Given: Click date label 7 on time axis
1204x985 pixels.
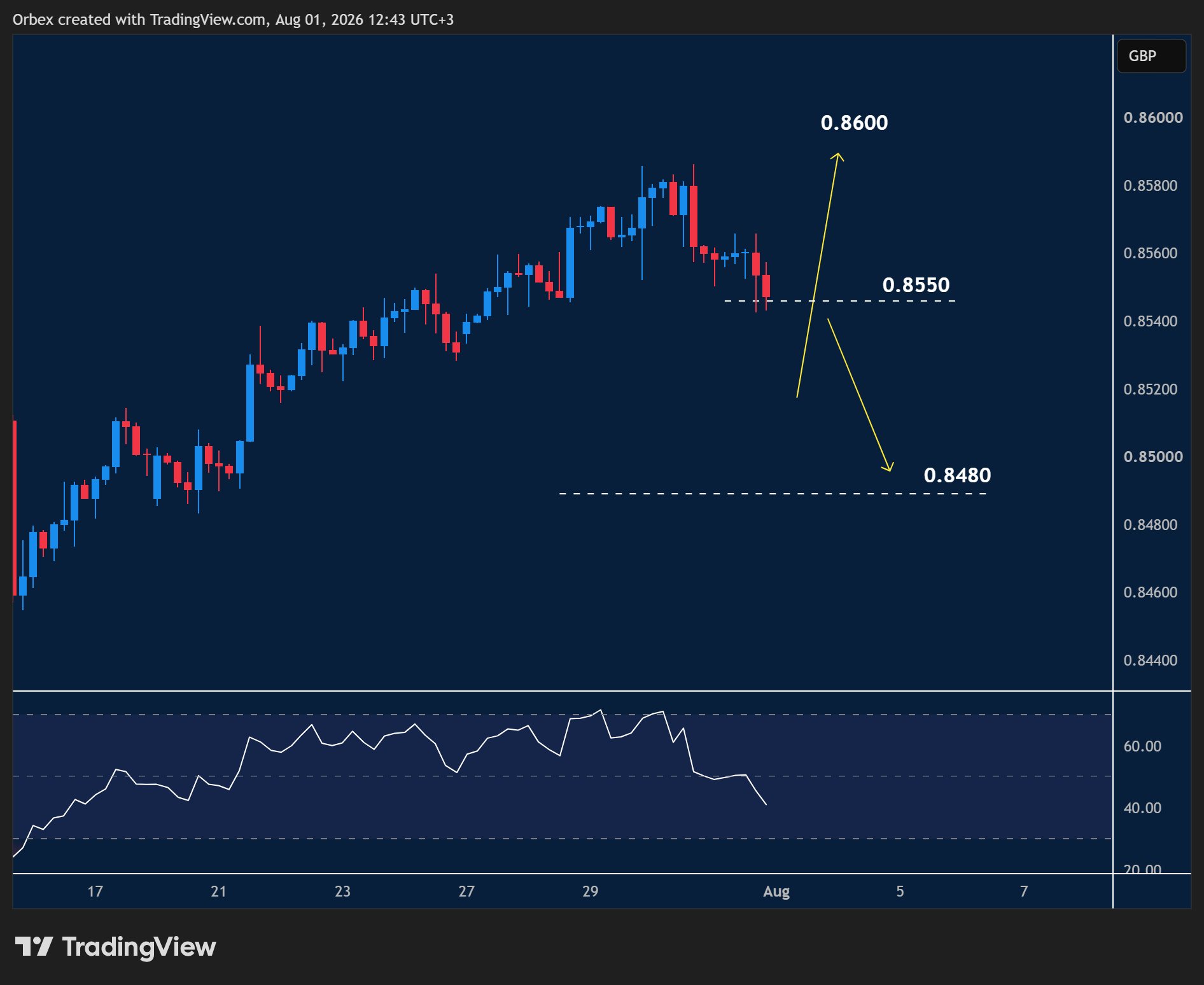Looking at the screenshot, I should (1024, 891).
